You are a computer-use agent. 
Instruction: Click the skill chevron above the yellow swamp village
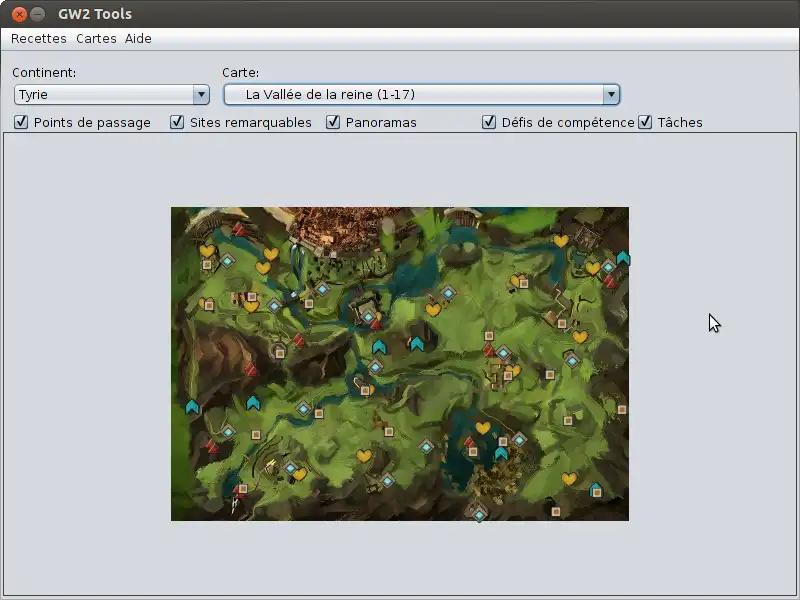tap(501, 453)
